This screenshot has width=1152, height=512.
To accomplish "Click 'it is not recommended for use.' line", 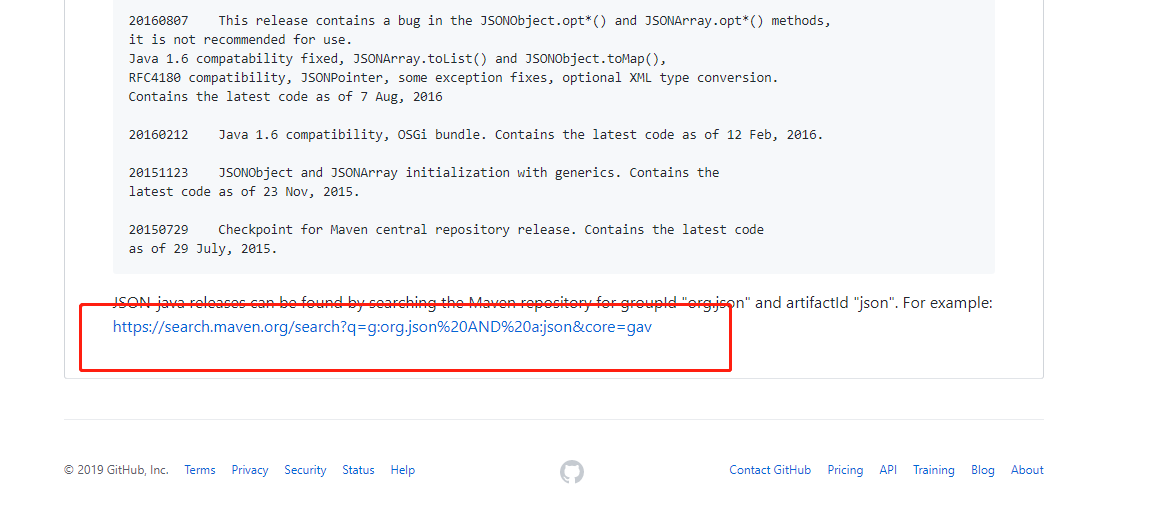I will pos(240,40).
